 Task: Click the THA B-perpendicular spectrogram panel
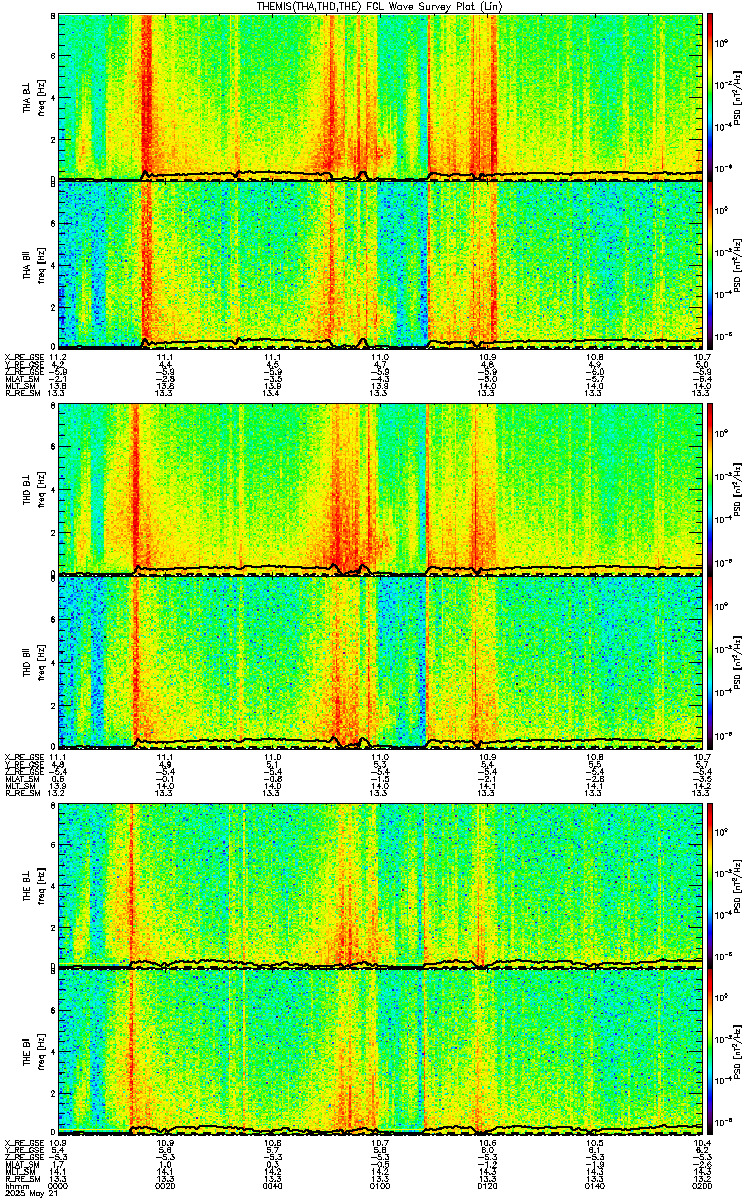(x=381, y=97)
